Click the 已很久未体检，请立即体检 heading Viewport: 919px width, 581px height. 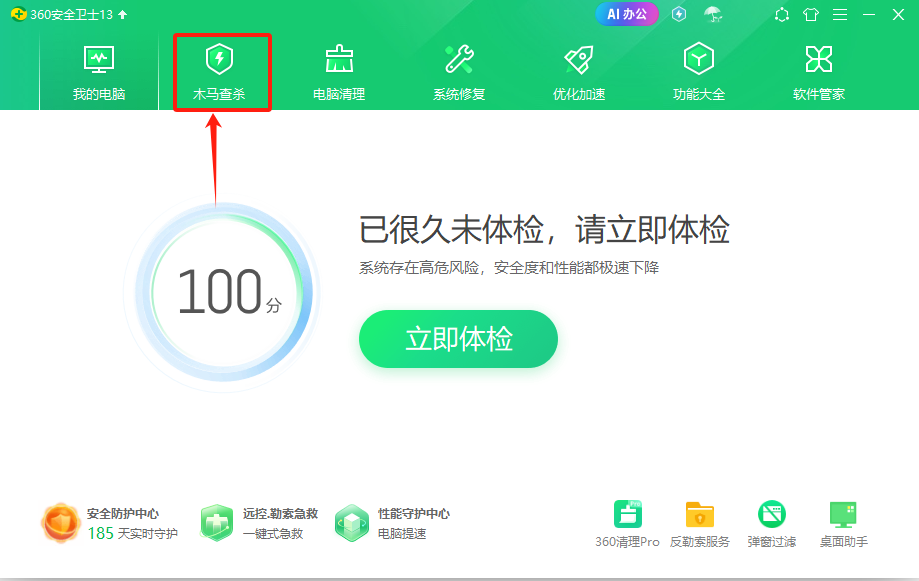[544, 229]
